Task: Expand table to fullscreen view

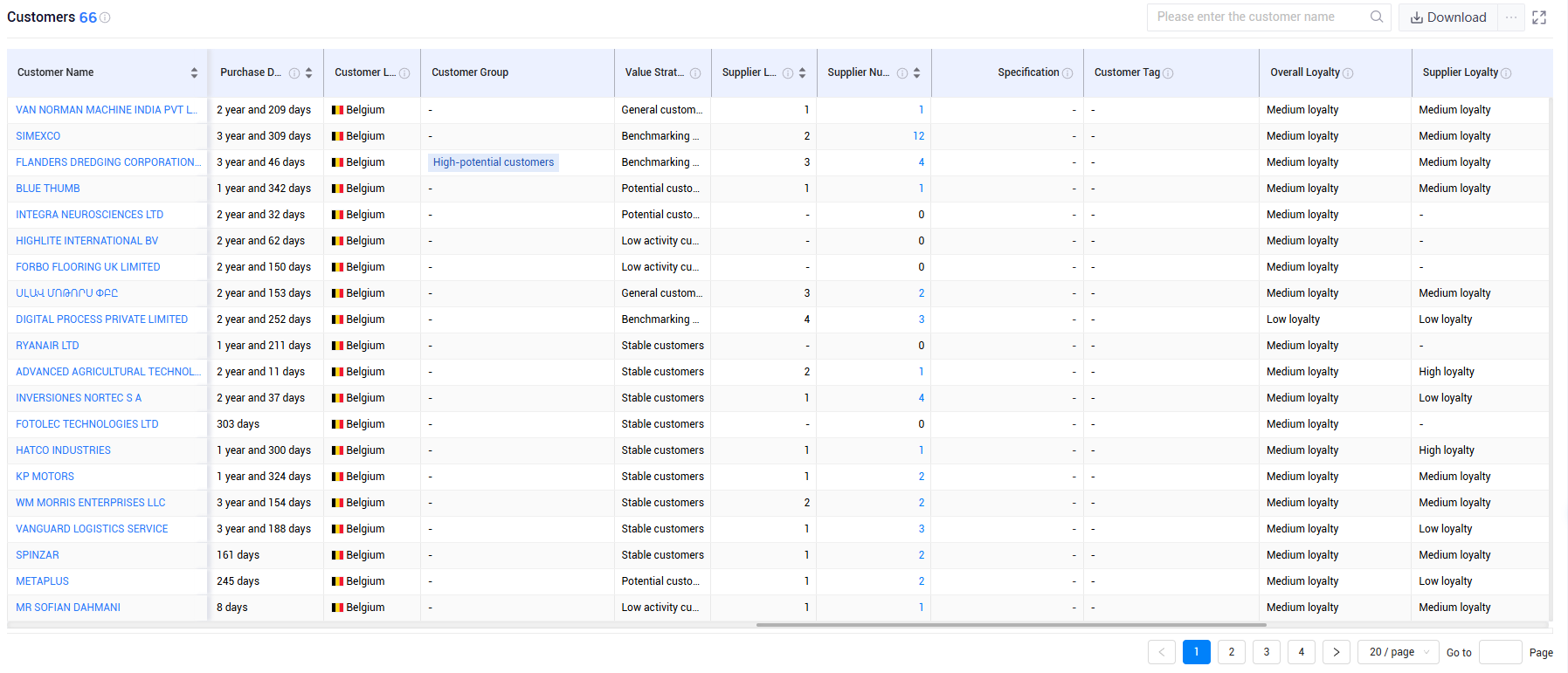Action: [1539, 17]
